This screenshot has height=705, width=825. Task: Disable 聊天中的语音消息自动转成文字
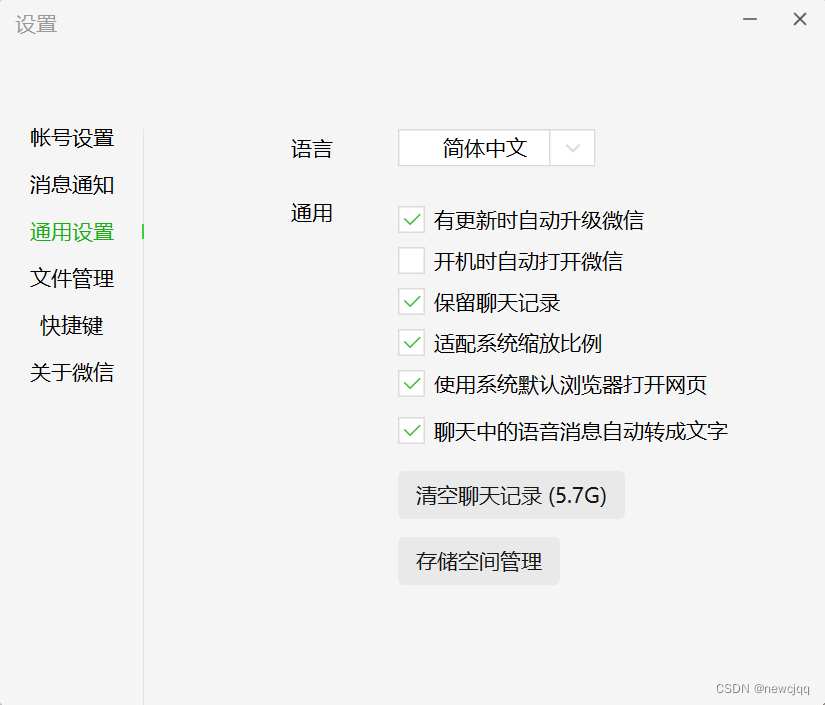pyautogui.click(x=411, y=431)
